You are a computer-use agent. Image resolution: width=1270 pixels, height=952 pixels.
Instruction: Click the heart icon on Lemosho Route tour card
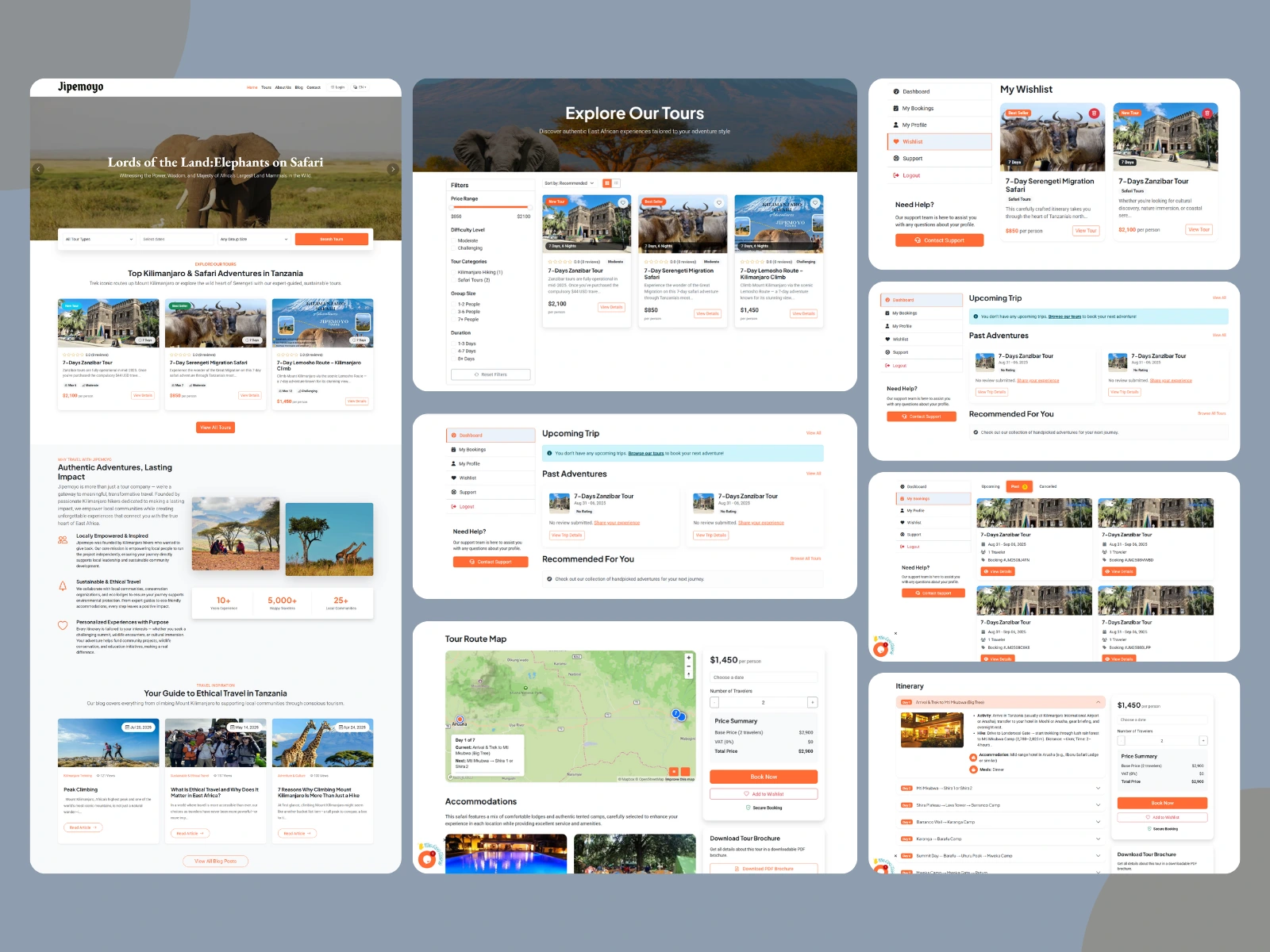(x=815, y=203)
